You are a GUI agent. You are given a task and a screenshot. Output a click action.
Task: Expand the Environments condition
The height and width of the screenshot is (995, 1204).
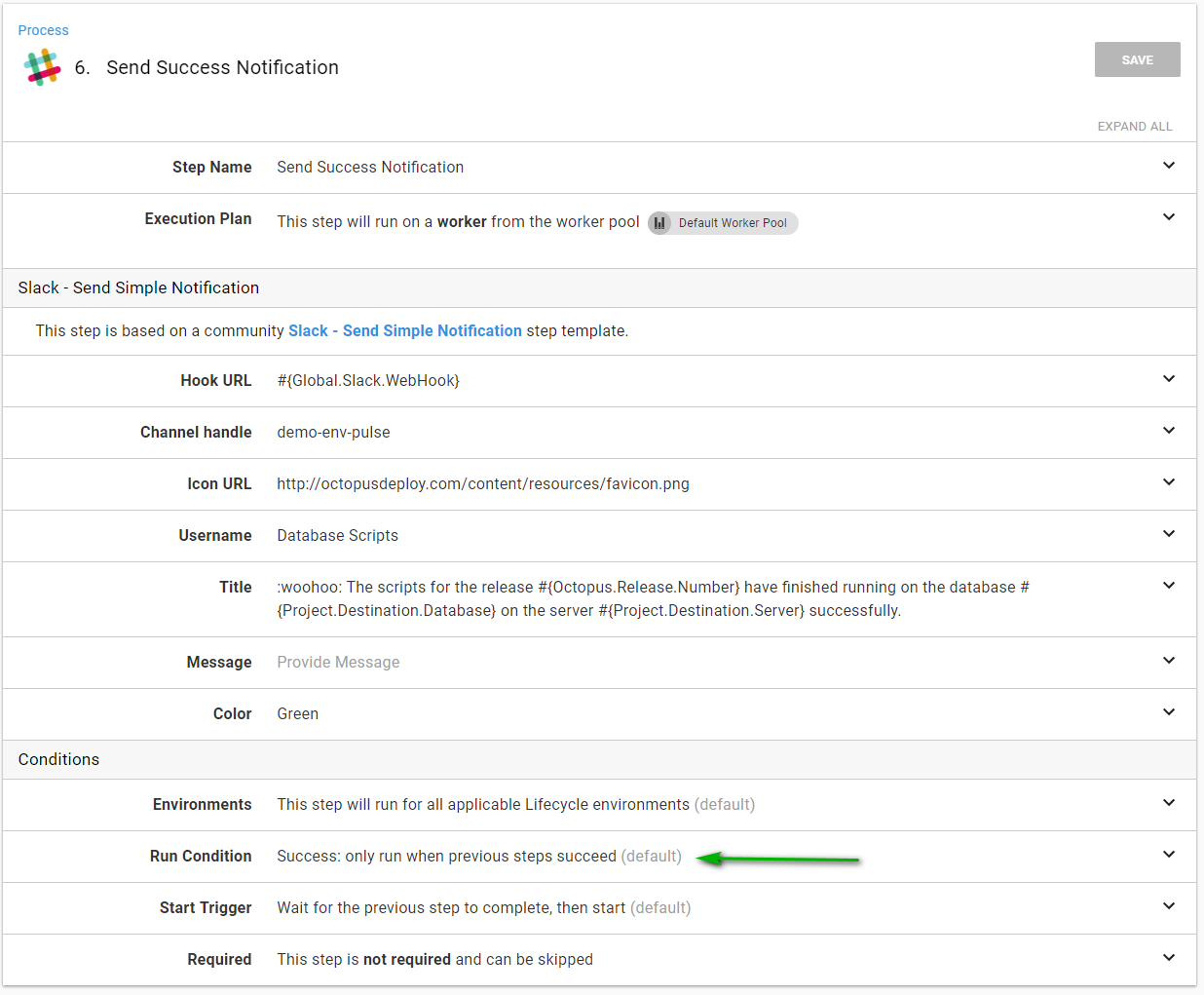coord(1168,803)
